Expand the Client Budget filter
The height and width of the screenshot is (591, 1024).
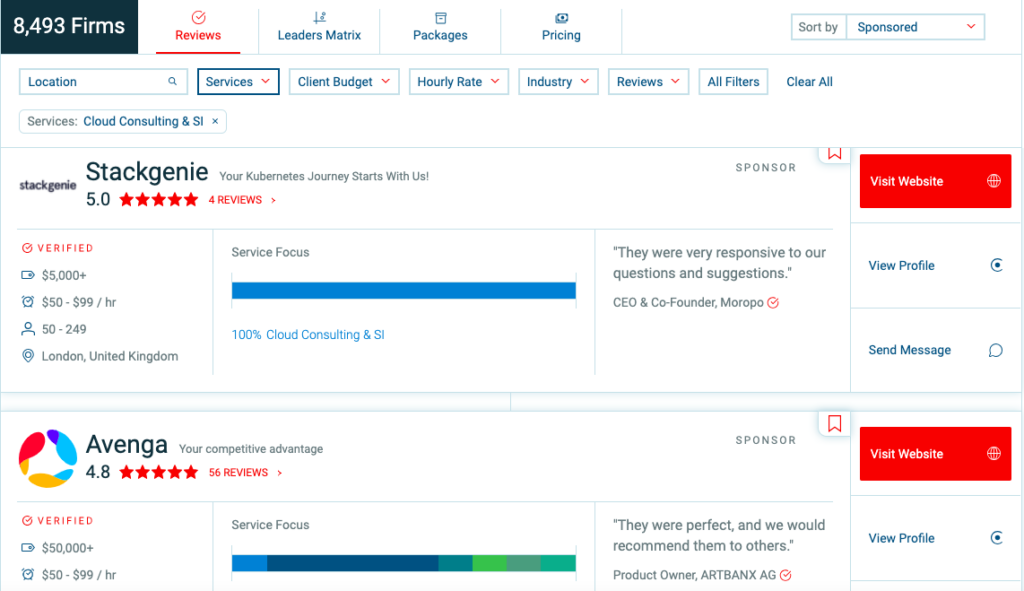pos(344,82)
